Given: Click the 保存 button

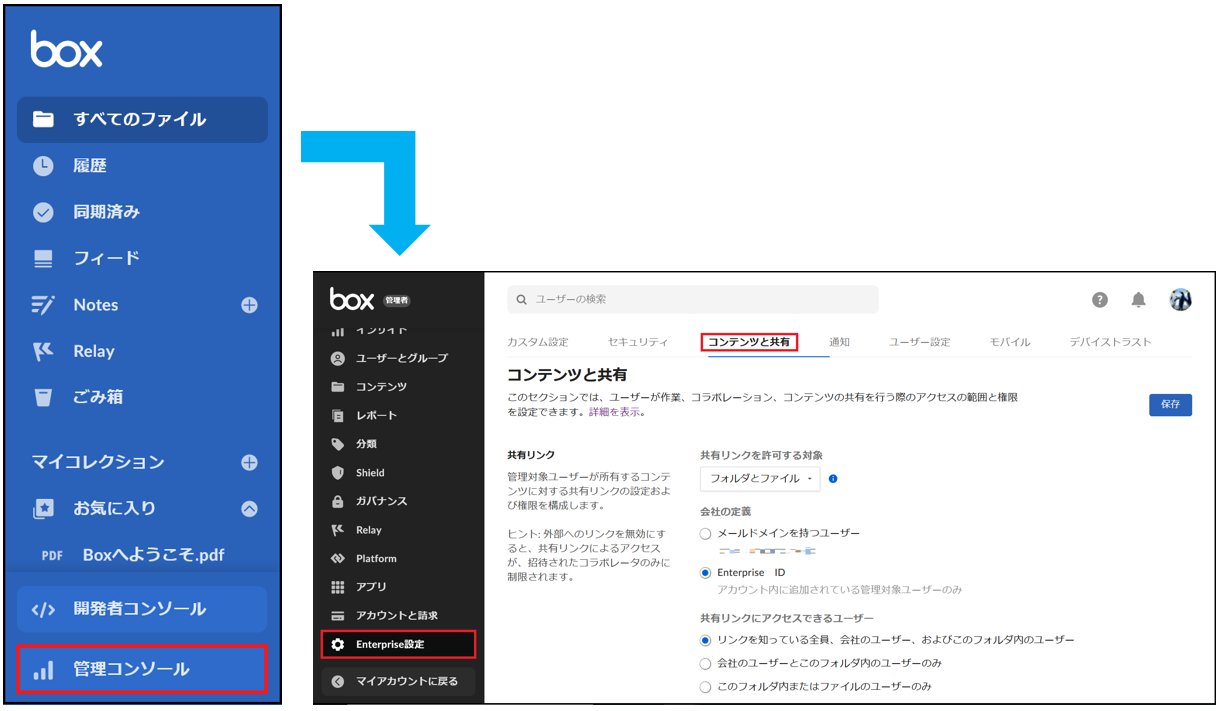Looking at the screenshot, I should (1170, 405).
